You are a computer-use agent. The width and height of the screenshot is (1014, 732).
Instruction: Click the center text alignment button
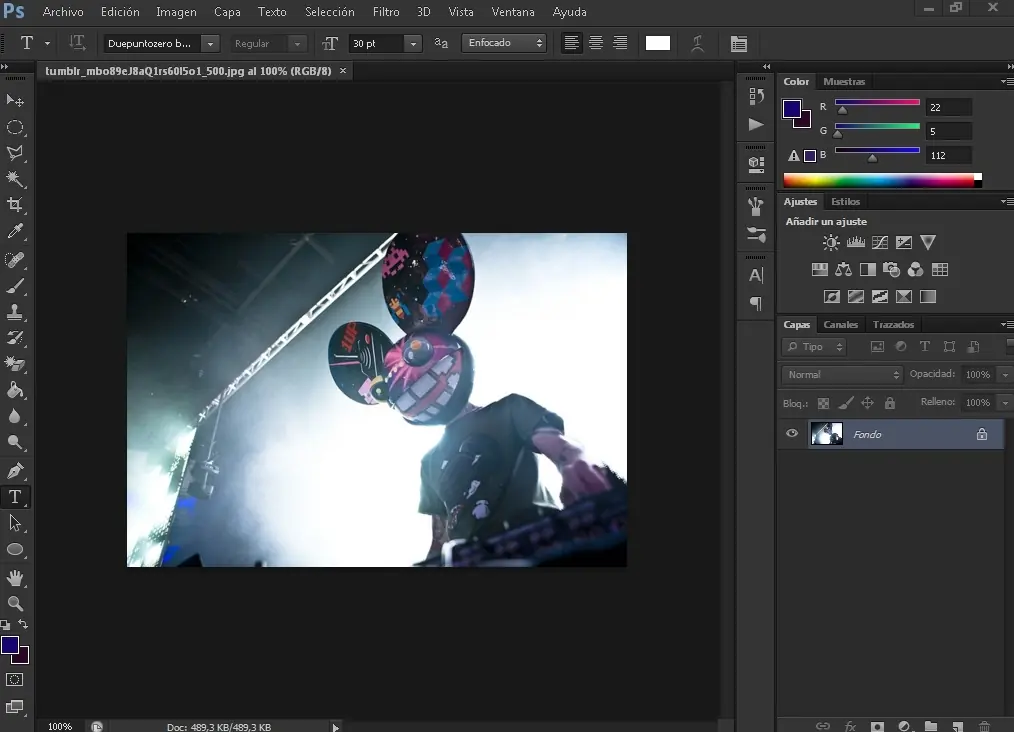[596, 43]
